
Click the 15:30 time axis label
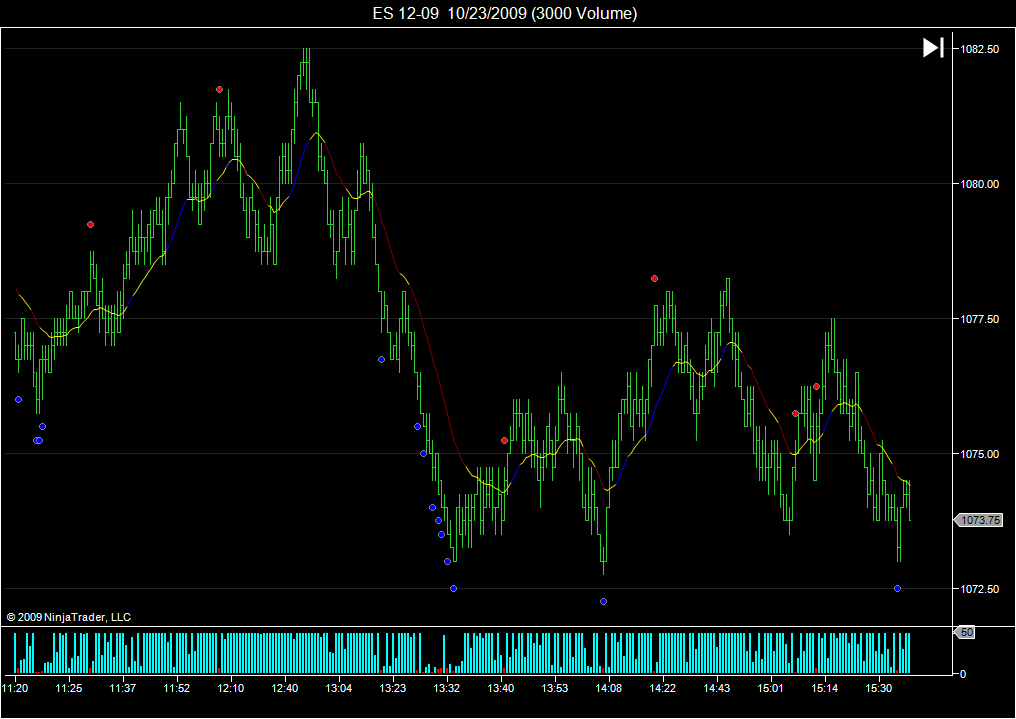click(879, 688)
